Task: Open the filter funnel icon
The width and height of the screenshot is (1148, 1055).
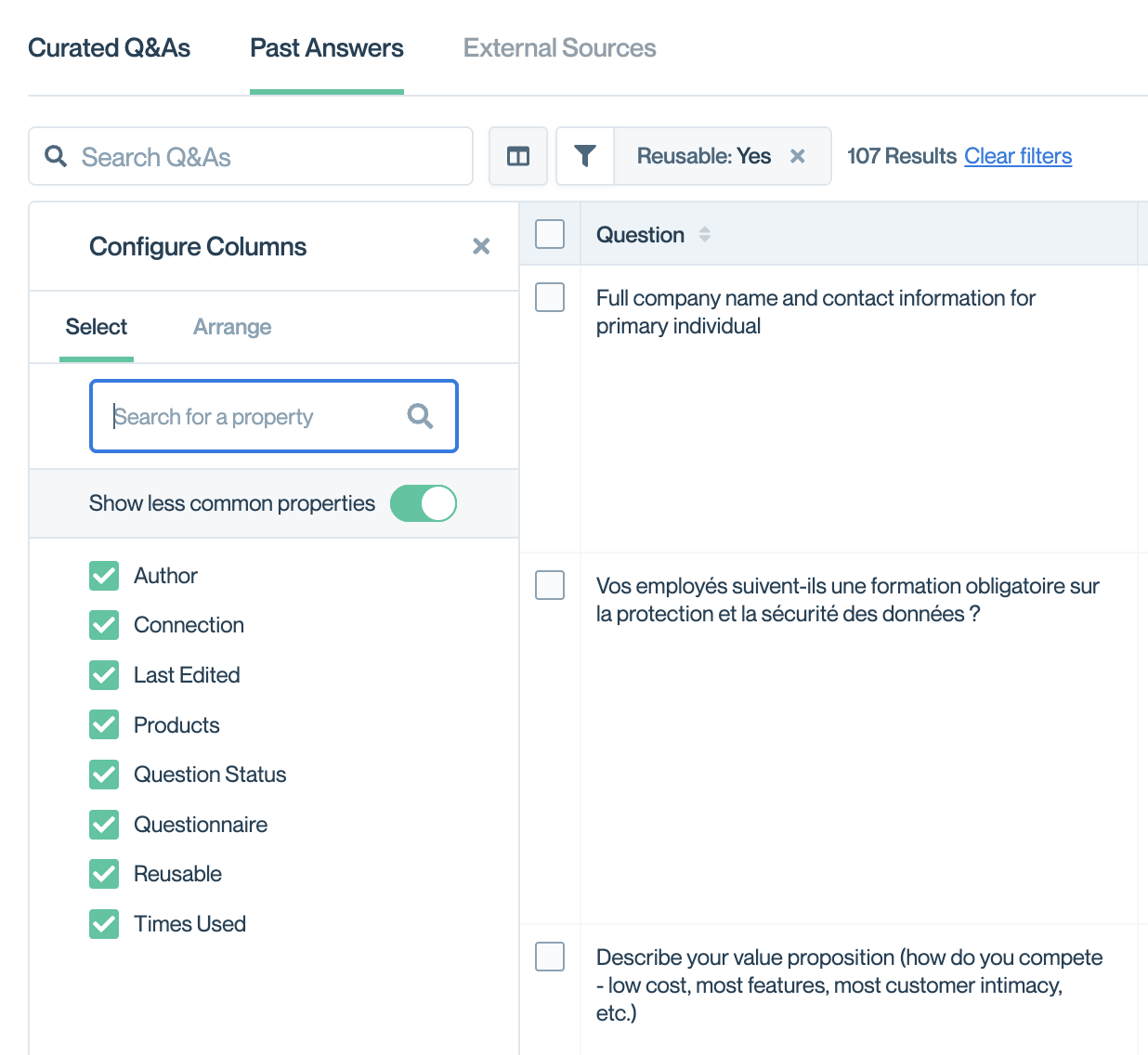Action: (x=585, y=156)
